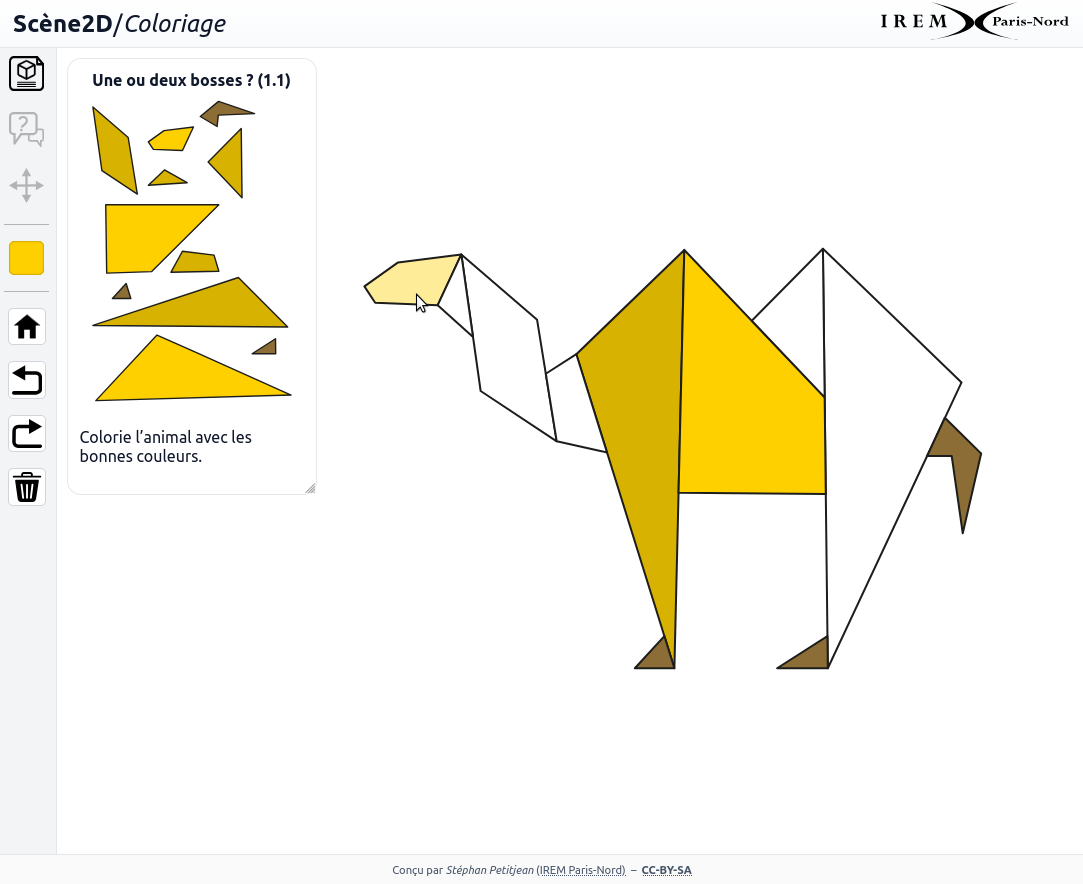The height and width of the screenshot is (884, 1083).
Task: Open the help speech-bubble icon
Action: [26, 129]
